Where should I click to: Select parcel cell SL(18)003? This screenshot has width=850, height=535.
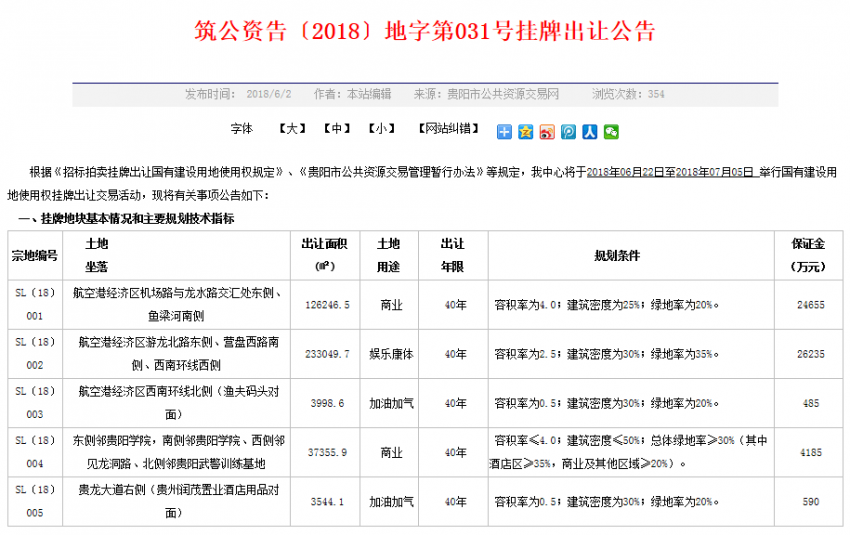coord(35,403)
